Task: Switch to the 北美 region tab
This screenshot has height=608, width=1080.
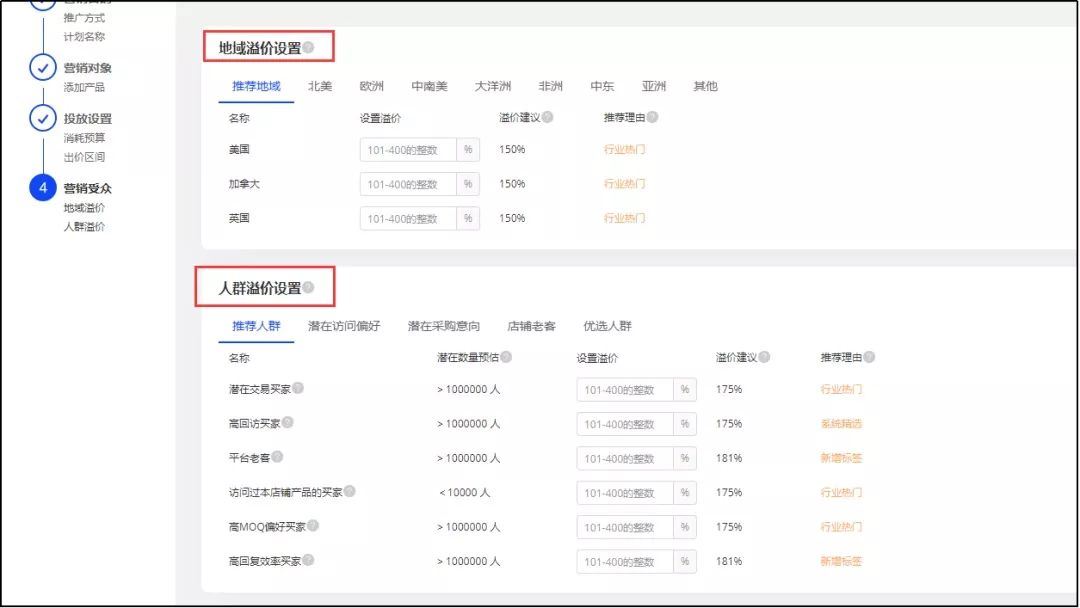Action: 320,86
